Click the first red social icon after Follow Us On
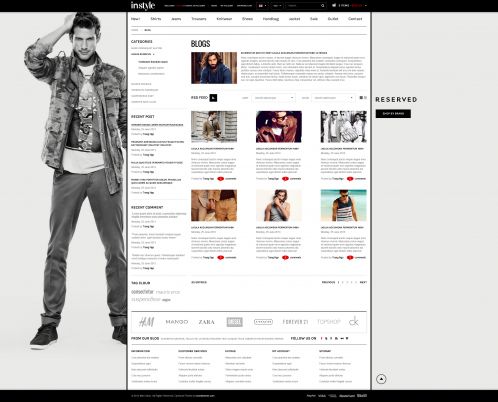This screenshot has height=402, width=498. pos(321,338)
